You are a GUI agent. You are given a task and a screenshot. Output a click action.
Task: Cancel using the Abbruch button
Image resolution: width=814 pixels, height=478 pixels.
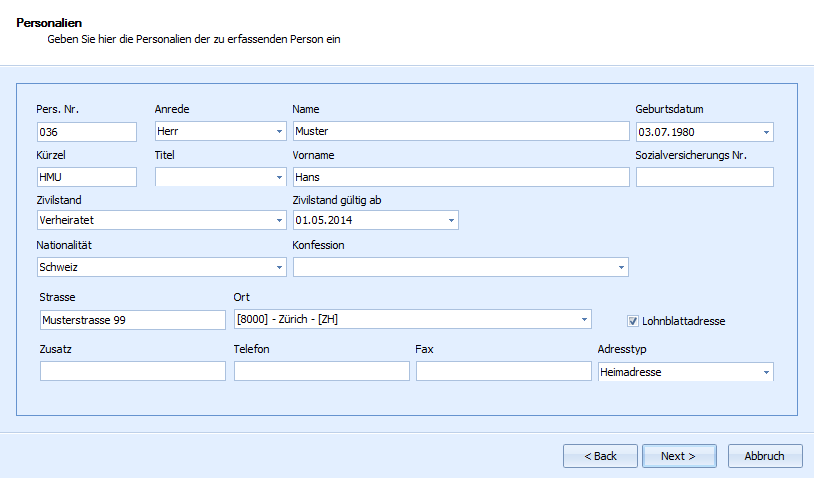tap(764, 456)
